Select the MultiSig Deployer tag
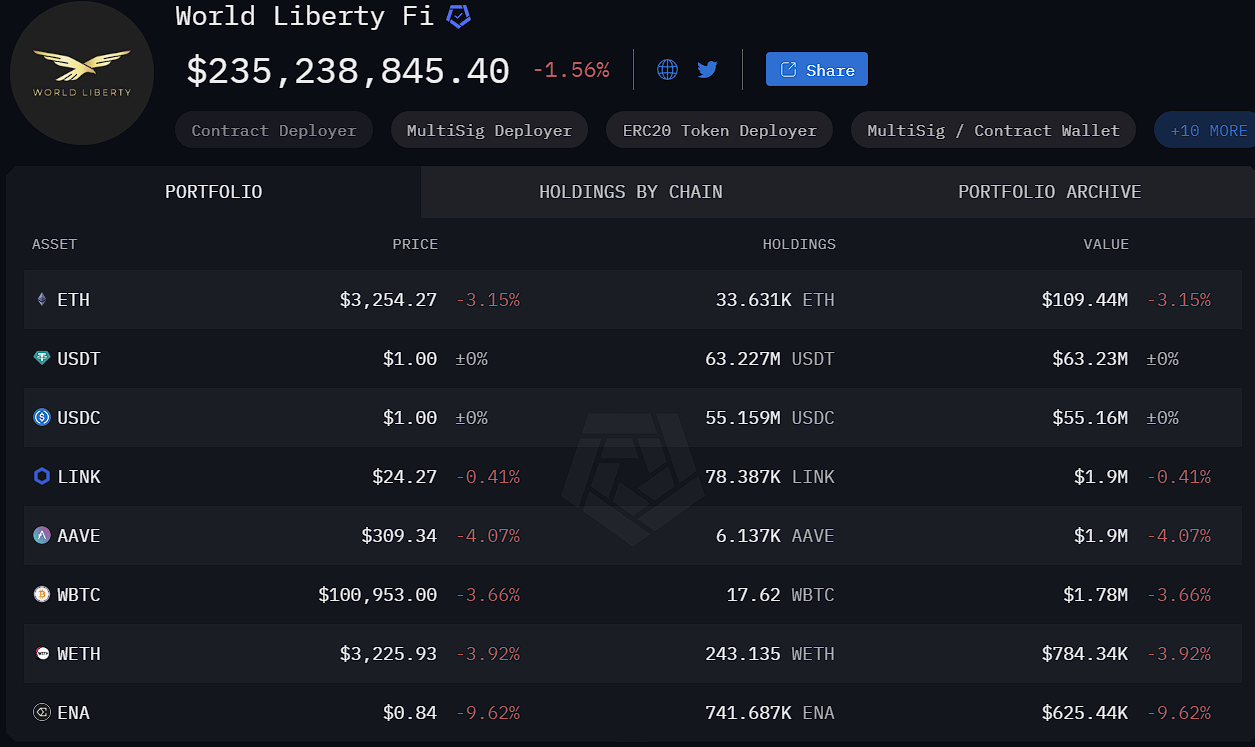The height and width of the screenshot is (747, 1255). tap(489, 130)
